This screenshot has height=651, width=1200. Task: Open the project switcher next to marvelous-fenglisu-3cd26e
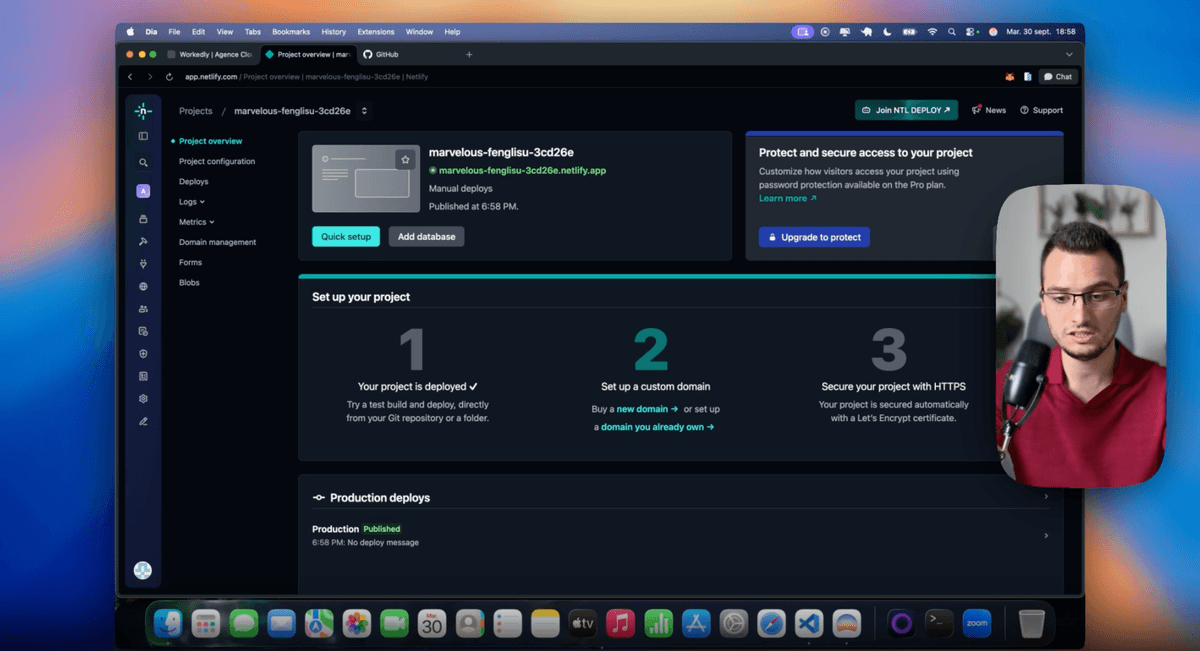364,111
